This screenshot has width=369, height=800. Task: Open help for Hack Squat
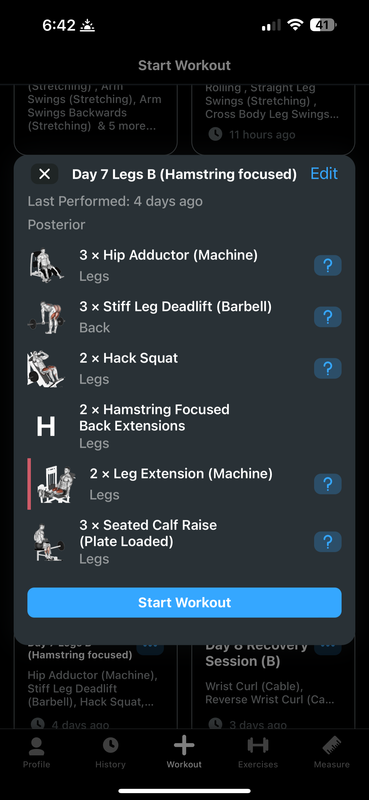328,368
